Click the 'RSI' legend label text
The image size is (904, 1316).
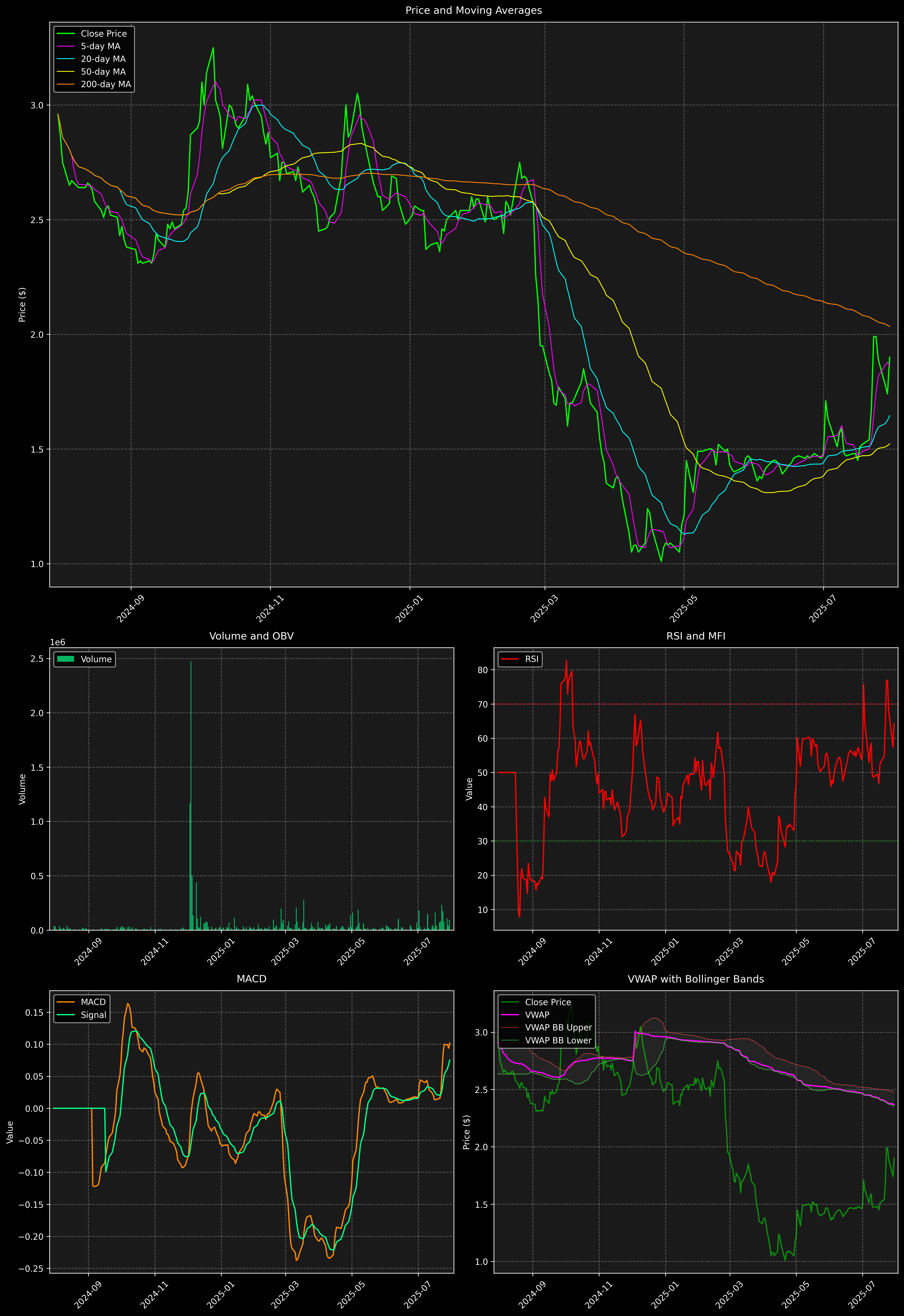point(532,659)
